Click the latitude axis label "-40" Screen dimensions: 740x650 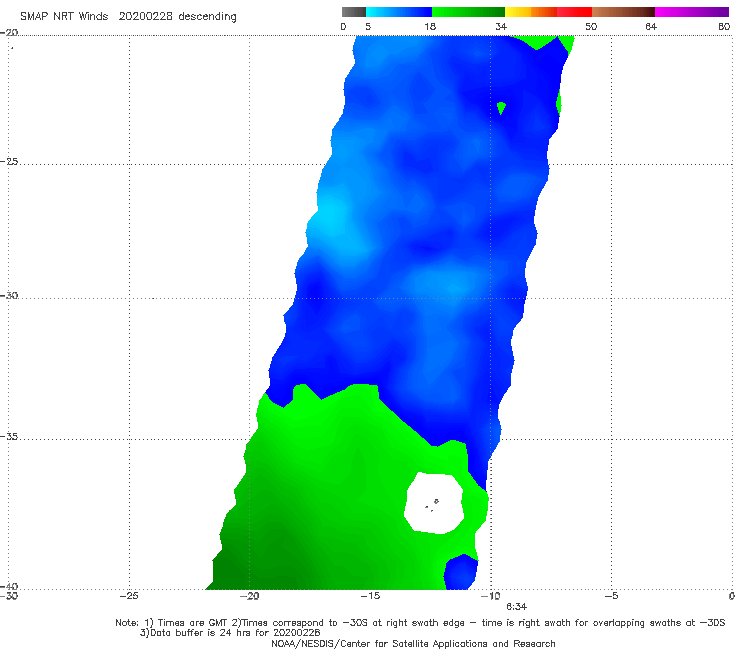tap(9, 586)
